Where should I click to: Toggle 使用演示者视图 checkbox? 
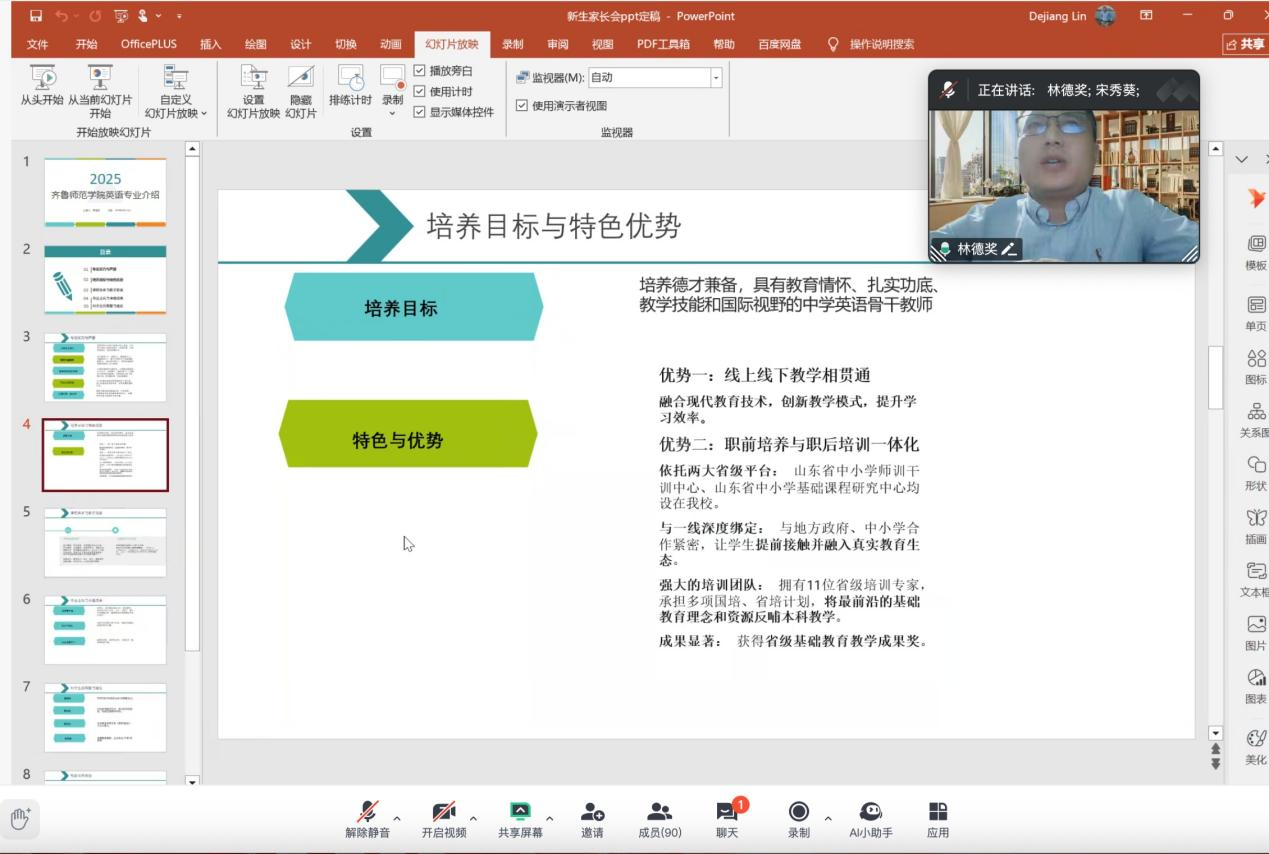click(522, 106)
